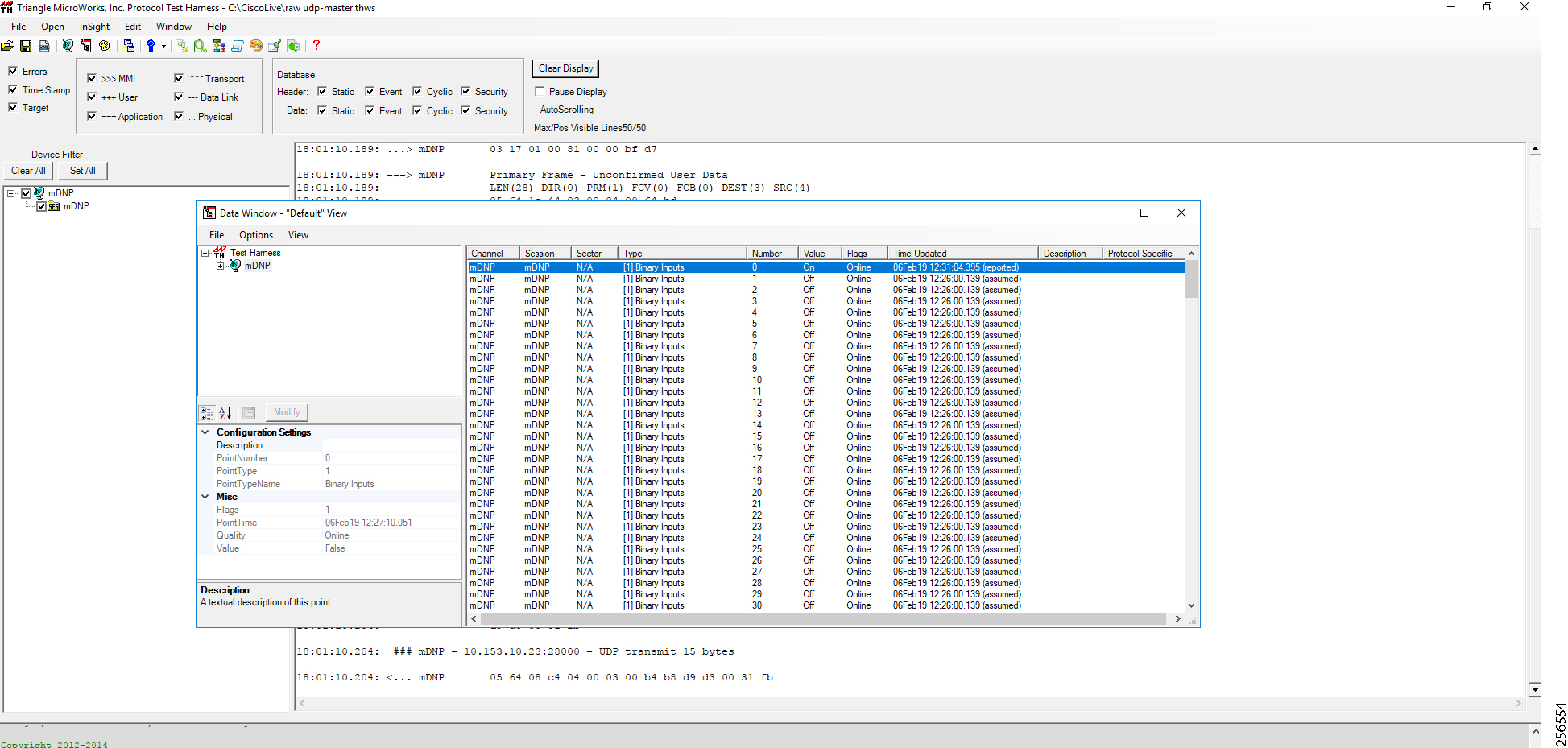The width and height of the screenshot is (1568, 748).
Task: Click the Modify button
Action: click(x=287, y=412)
